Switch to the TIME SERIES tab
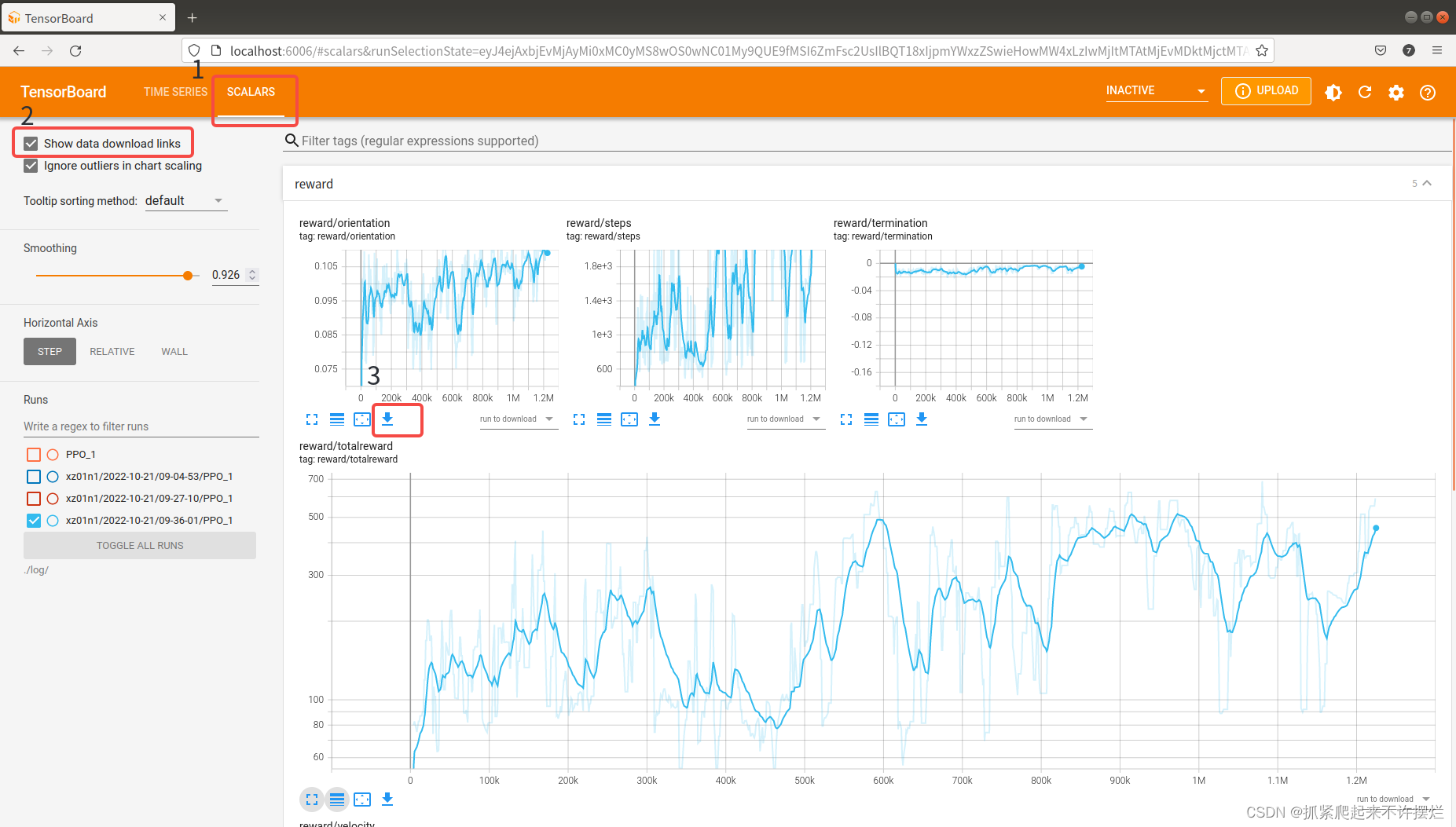1456x827 pixels. 175,92
